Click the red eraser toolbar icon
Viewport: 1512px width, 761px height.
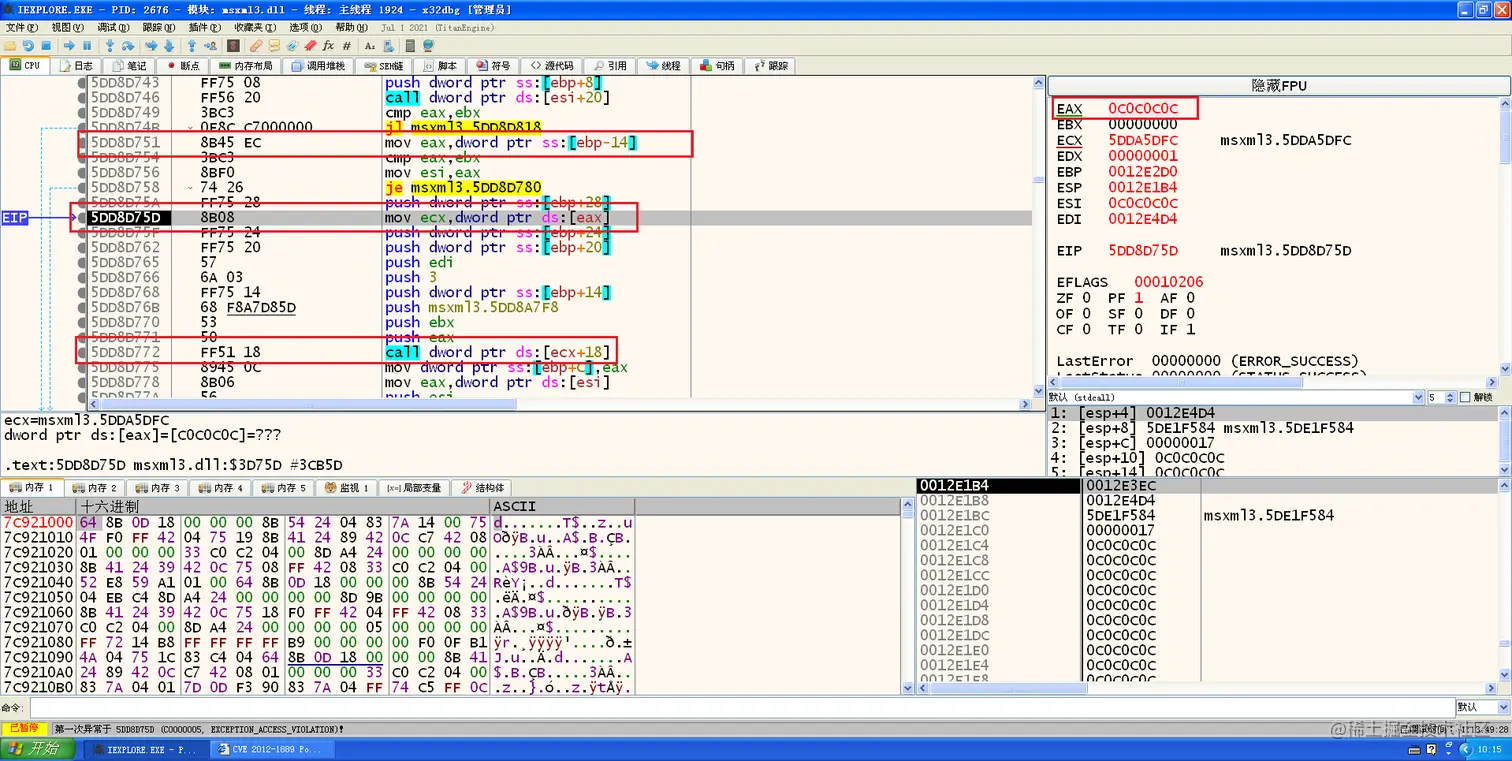point(311,46)
